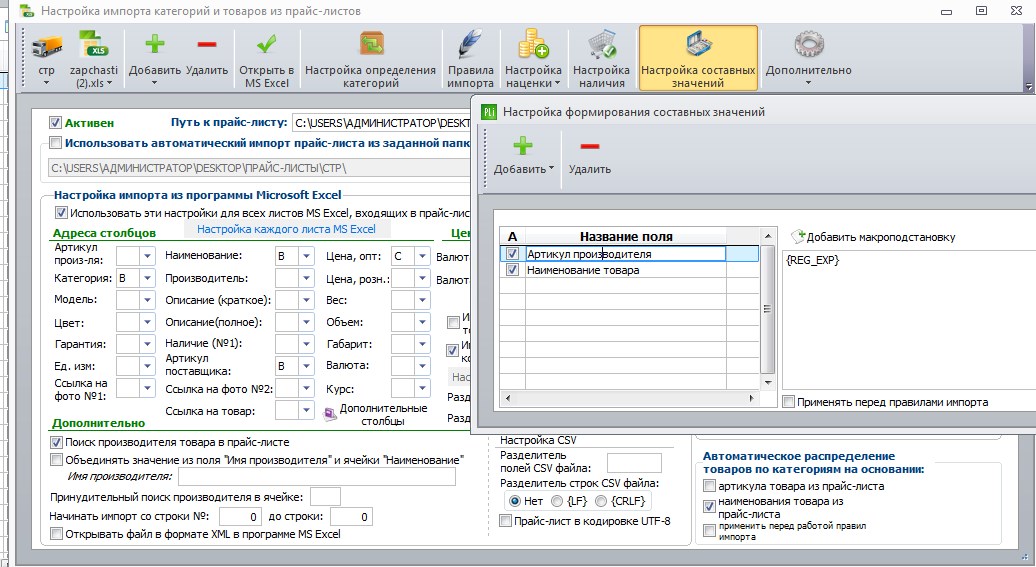Image resolution: width=1036 pixels, height=567 pixels.
Task: Click 'Разделитель полей CSV файла' field
Action: 634,463
